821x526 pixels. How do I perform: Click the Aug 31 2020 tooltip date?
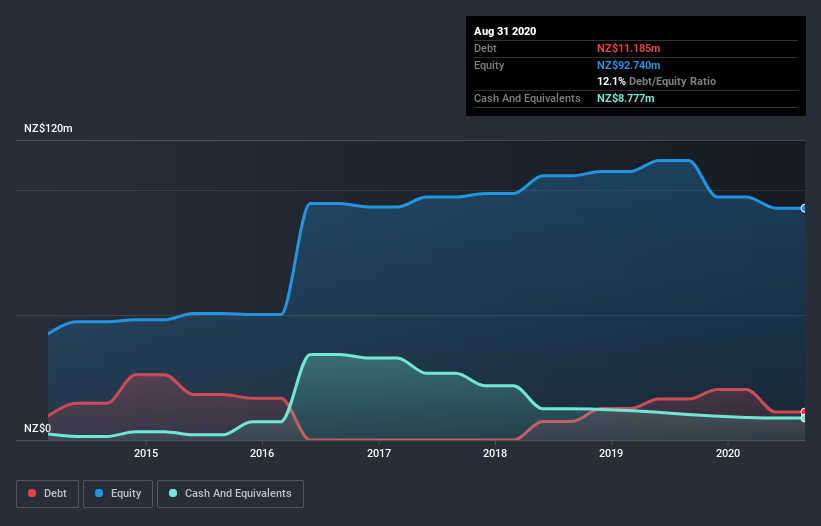505,31
